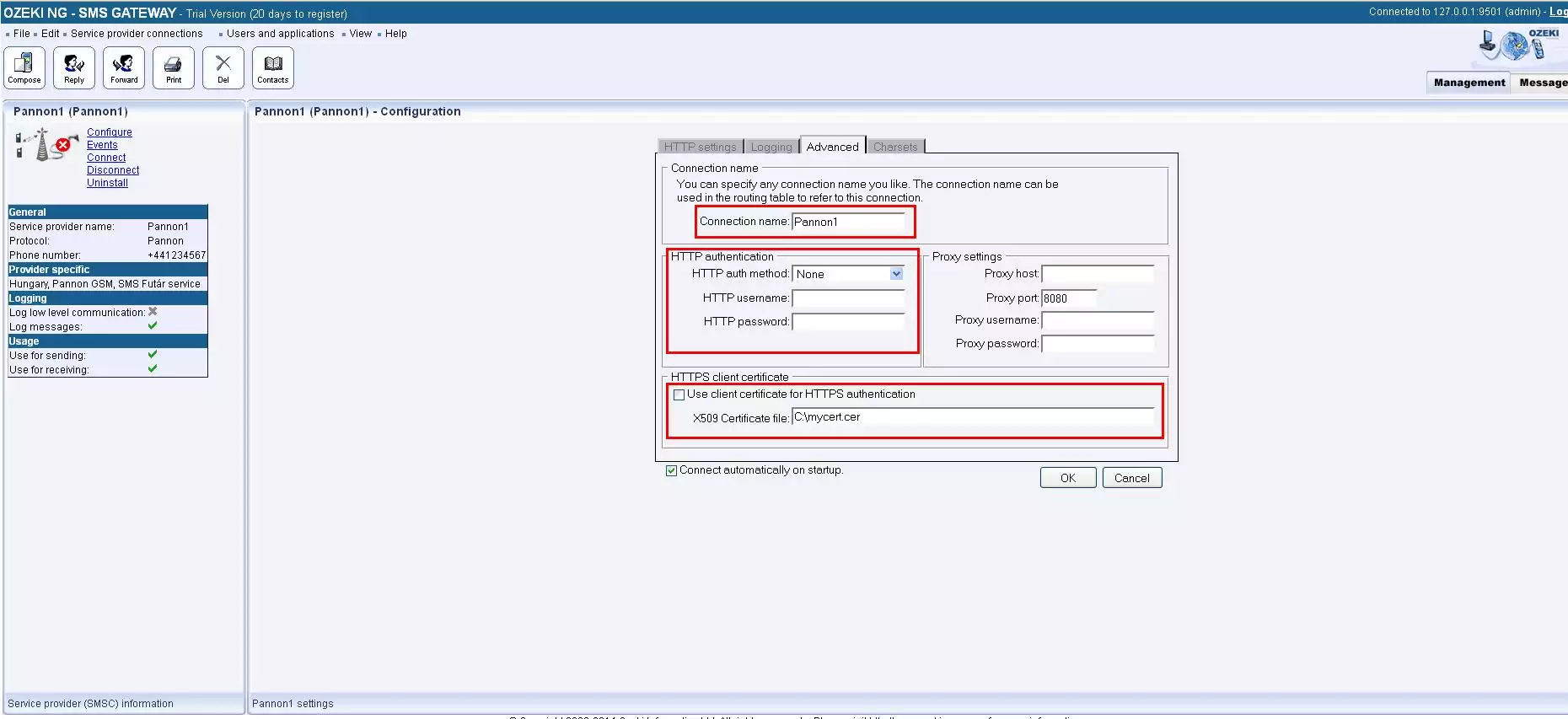Click the Usage section header
This screenshot has width=1568, height=719.
pyautogui.click(x=108, y=341)
